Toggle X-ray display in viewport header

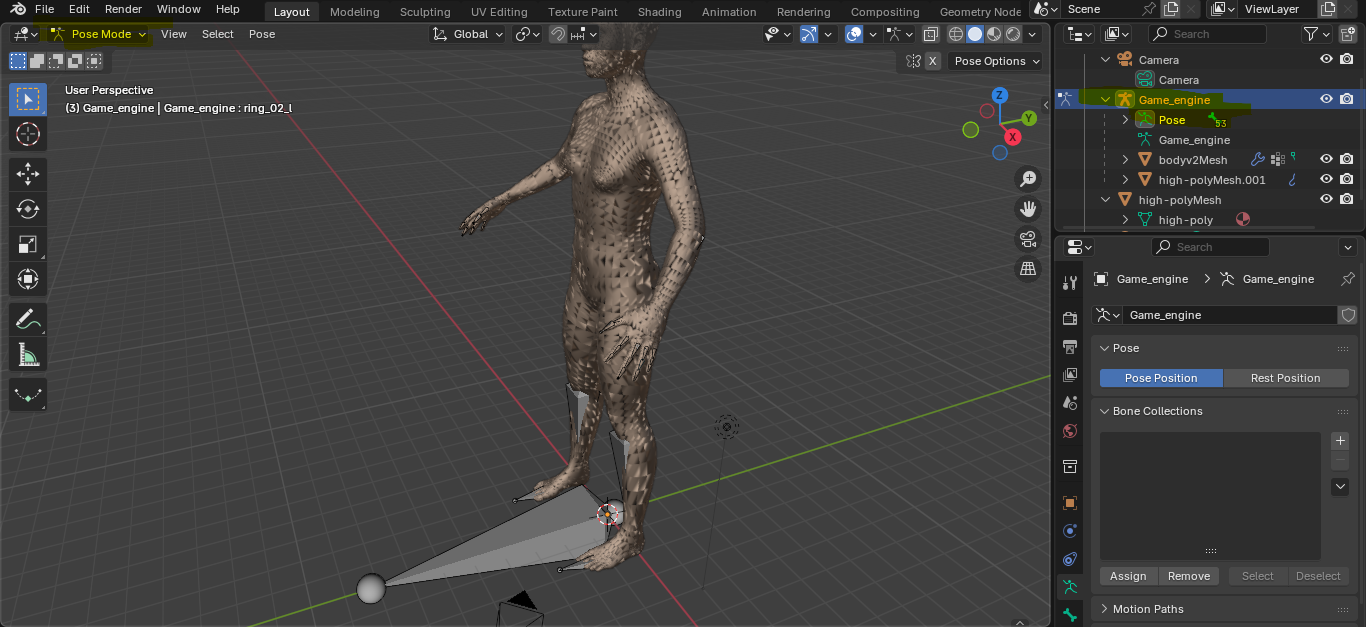[931, 34]
